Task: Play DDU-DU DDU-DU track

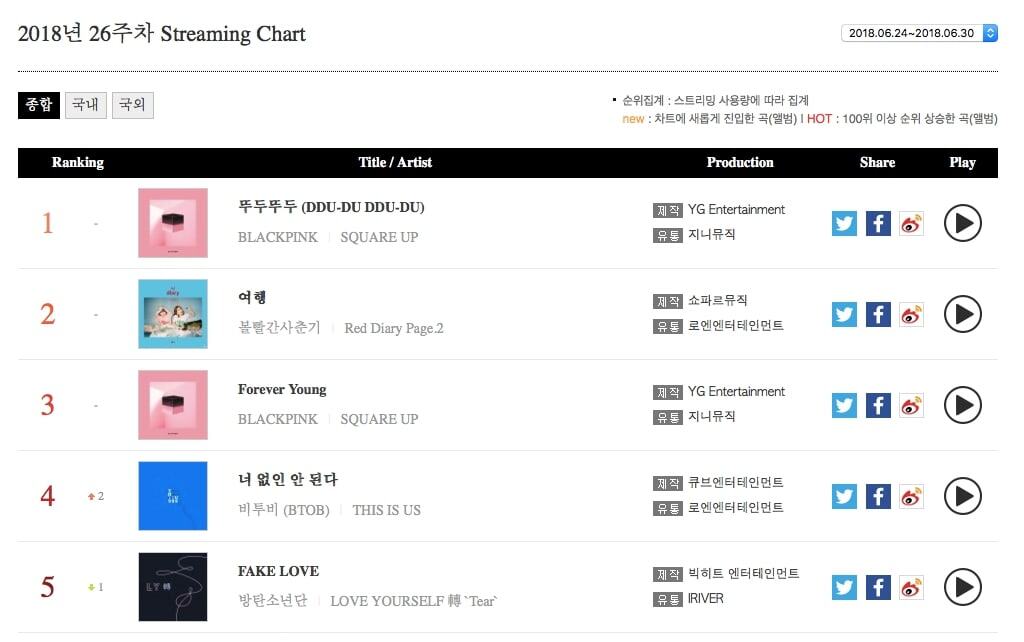Action: [962, 223]
